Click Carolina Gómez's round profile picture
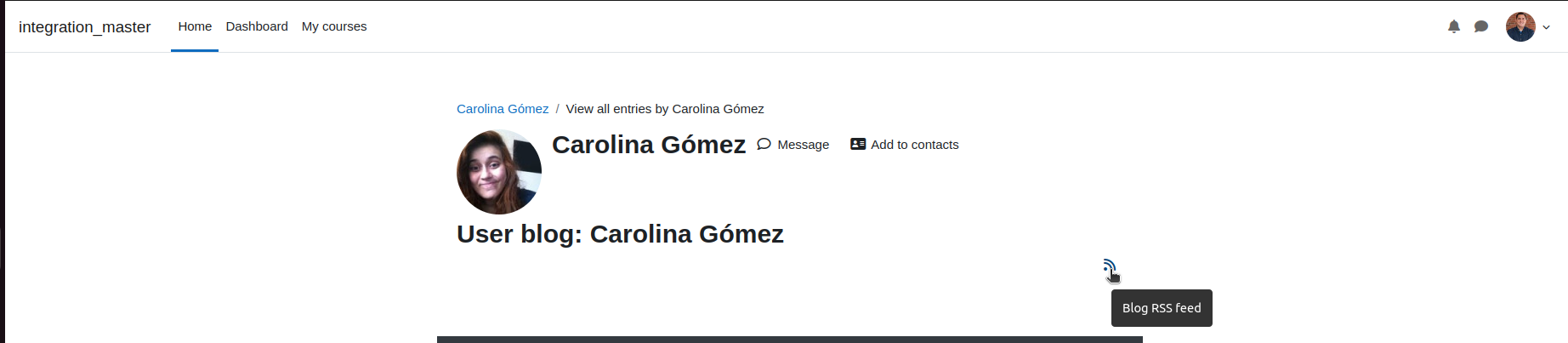Screen dimensions: 1568x343 click(x=499, y=172)
